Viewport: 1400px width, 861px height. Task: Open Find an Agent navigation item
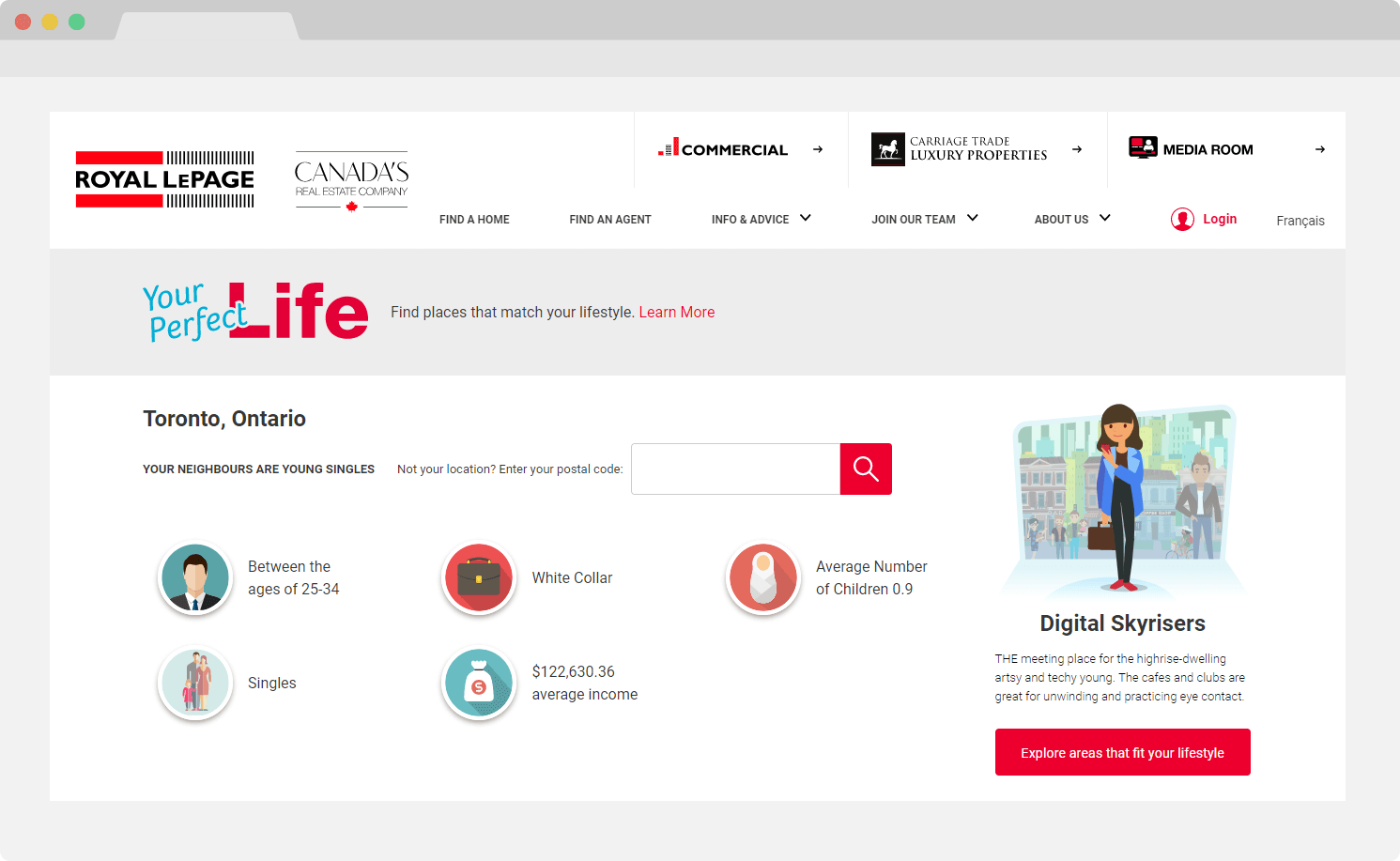(610, 219)
